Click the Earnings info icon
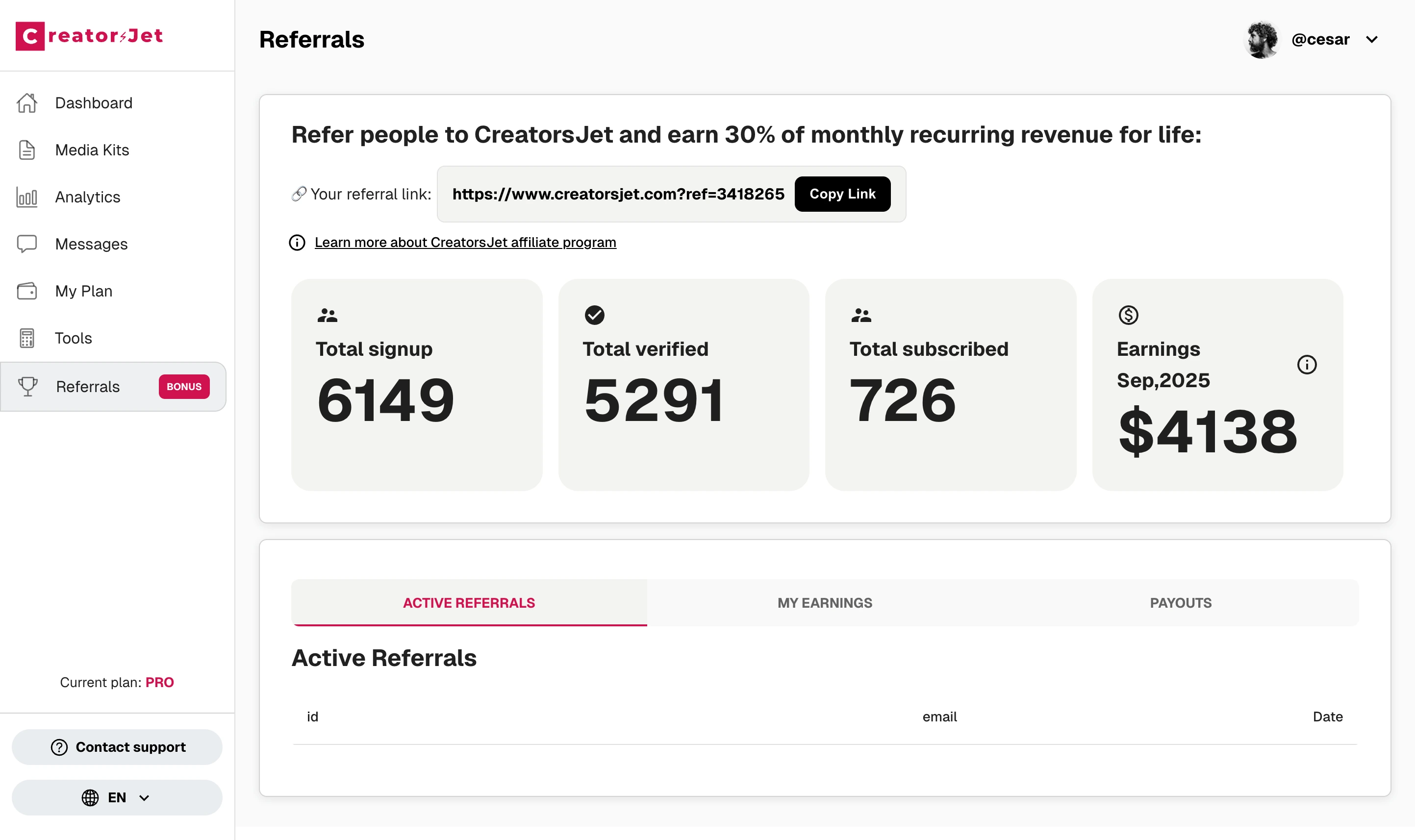 [1306, 365]
